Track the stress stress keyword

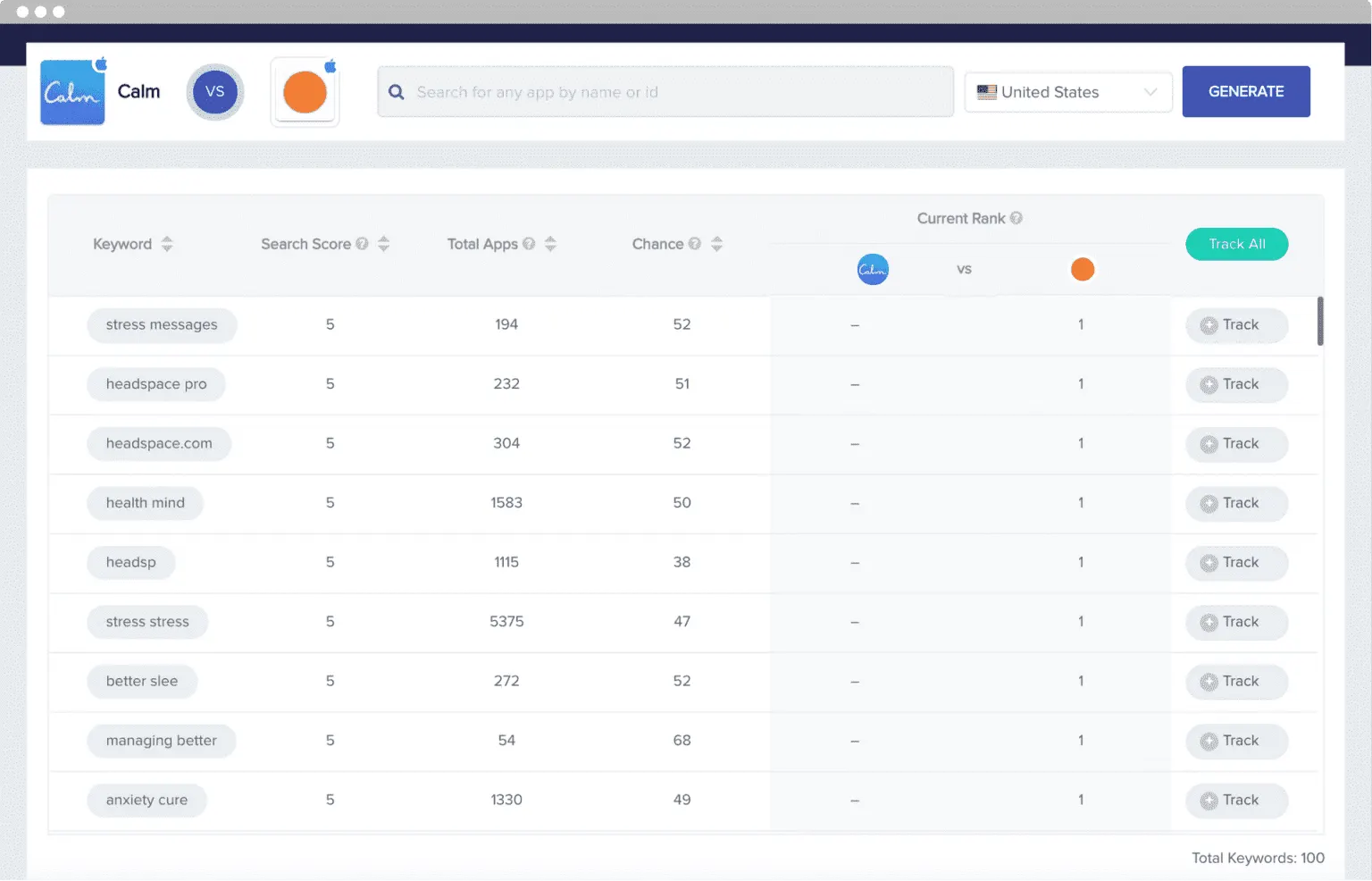[1237, 622]
